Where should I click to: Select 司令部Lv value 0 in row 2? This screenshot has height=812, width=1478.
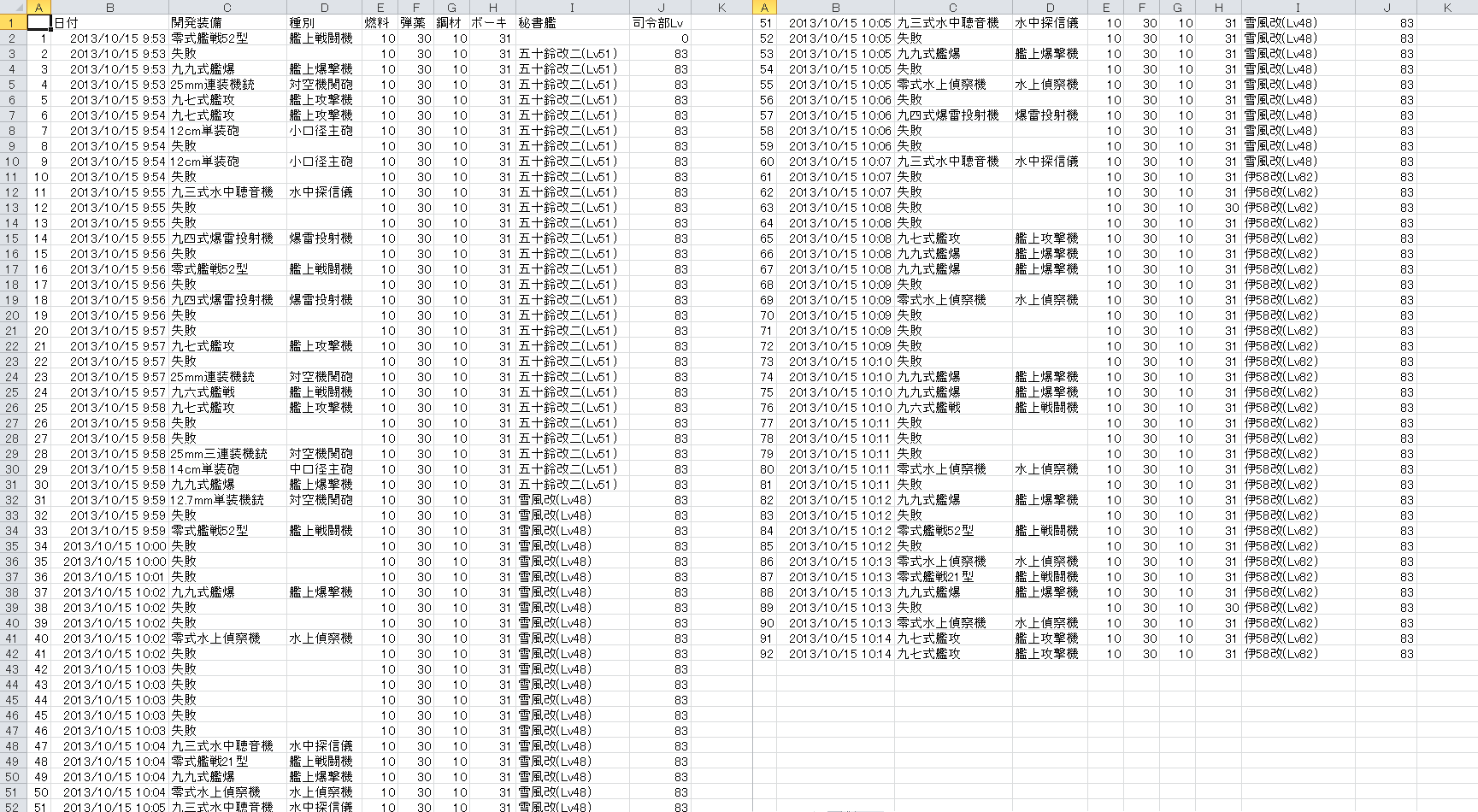coord(660,38)
